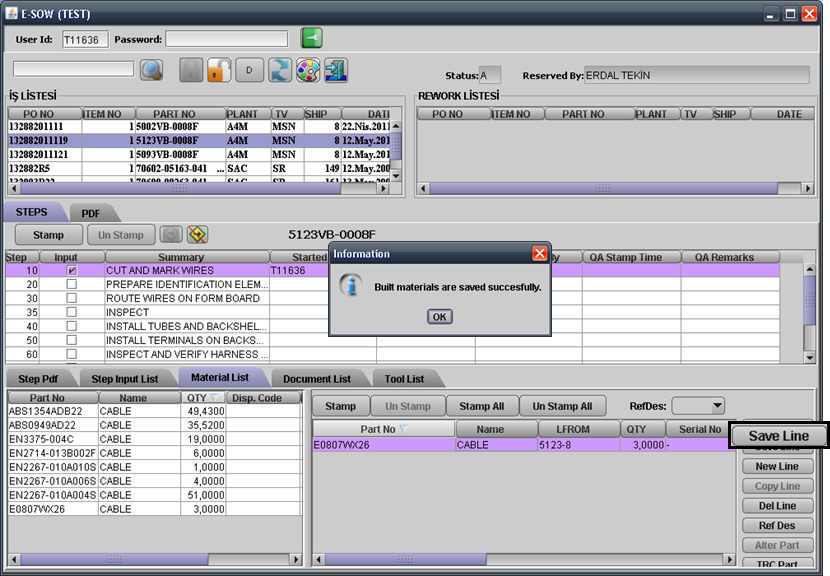Image resolution: width=830 pixels, height=576 pixels.
Task: Click the Stamp button in material panel
Action: (x=340, y=406)
